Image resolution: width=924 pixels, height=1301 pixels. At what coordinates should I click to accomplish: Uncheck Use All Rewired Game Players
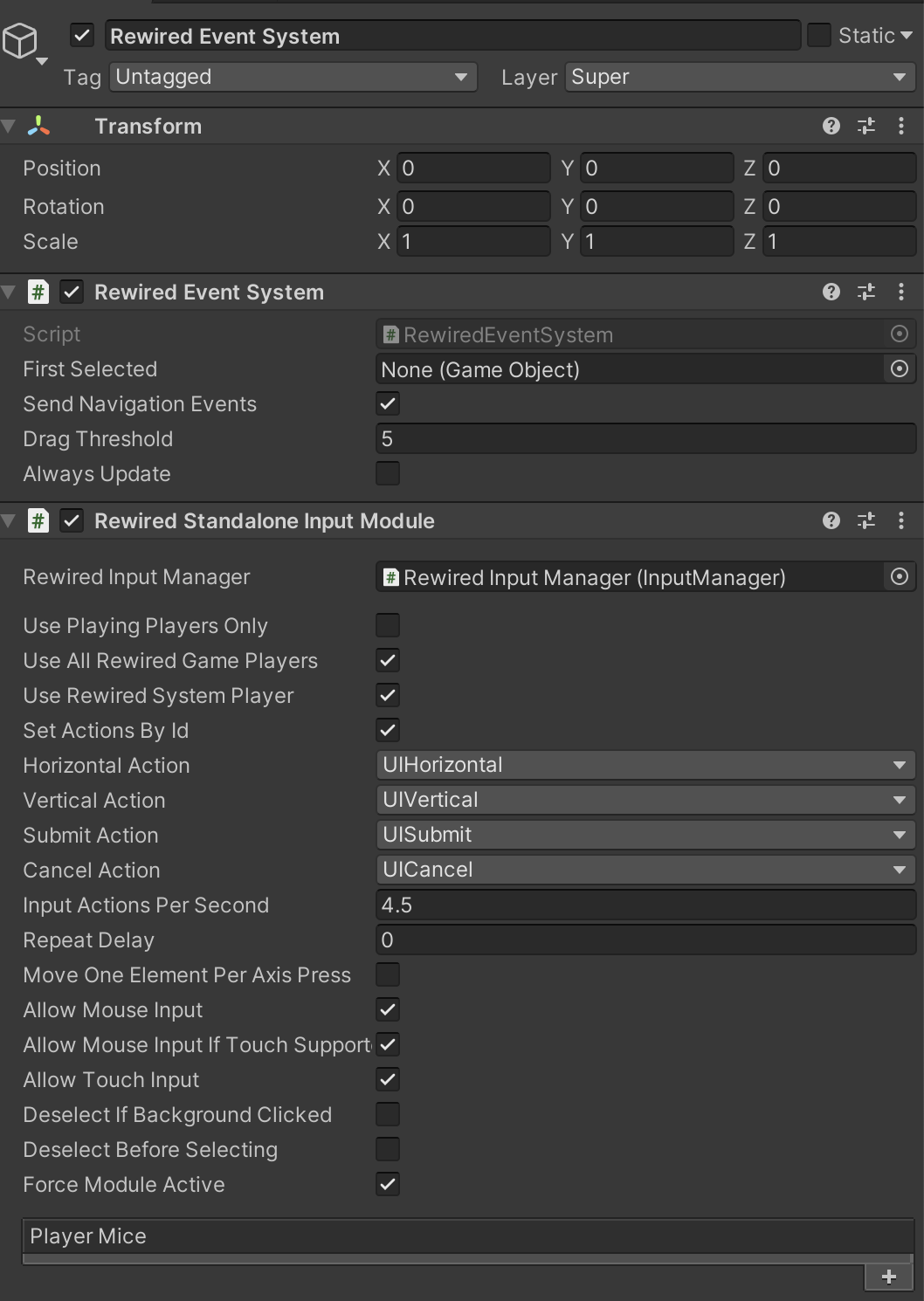pos(388,660)
